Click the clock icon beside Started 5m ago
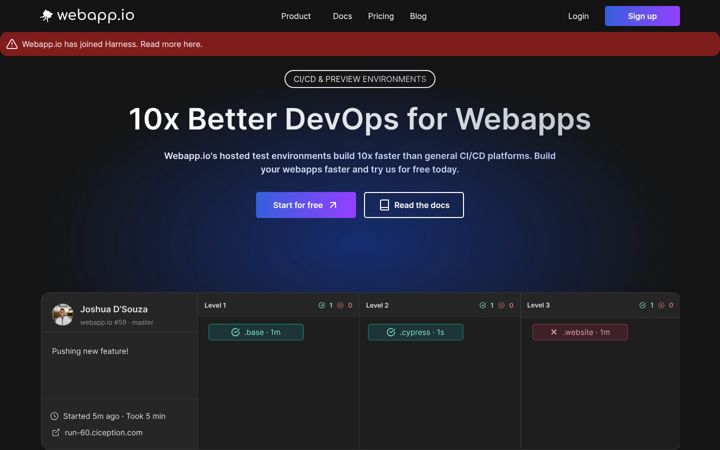720x450 pixels. [54, 416]
